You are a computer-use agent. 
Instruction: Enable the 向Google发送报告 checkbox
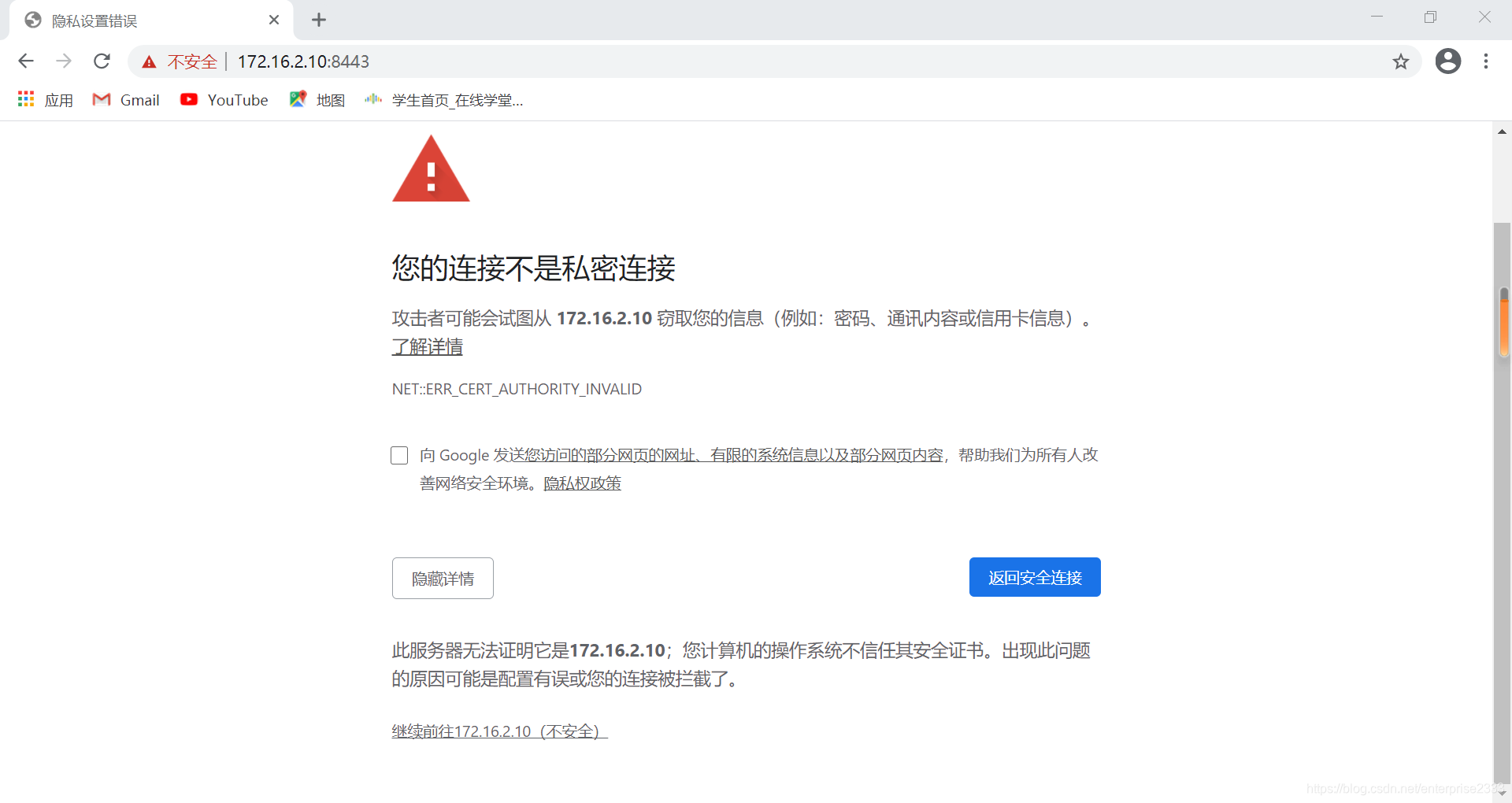click(x=399, y=455)
